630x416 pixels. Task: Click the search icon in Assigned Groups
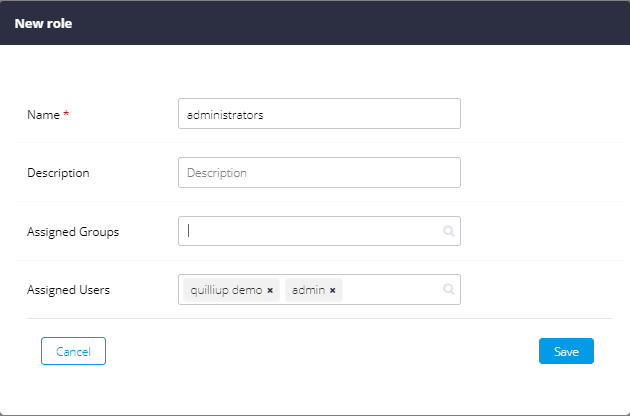[x=448, y=231]
